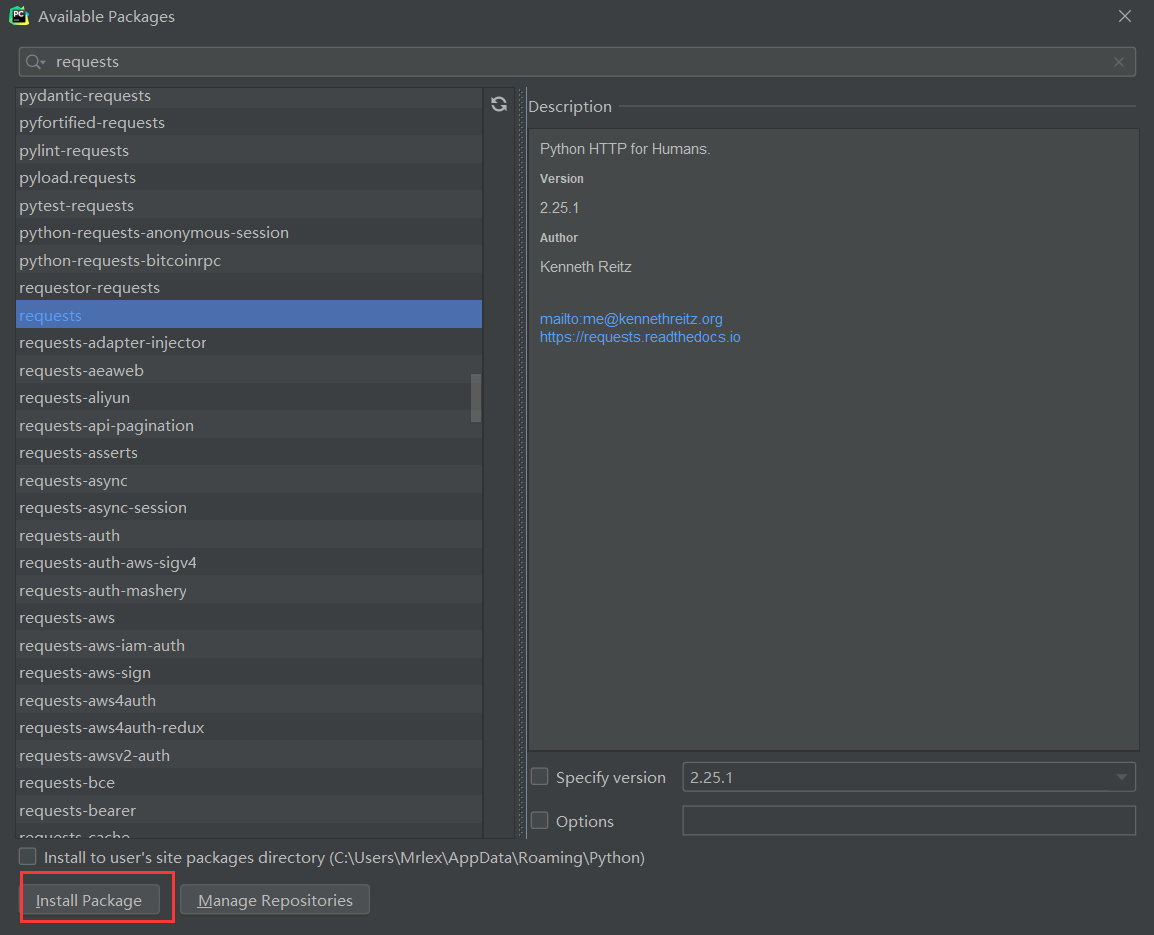Select requestor-requests package
The height and width of the screenshot is (935, 1154).
(249, 288)
